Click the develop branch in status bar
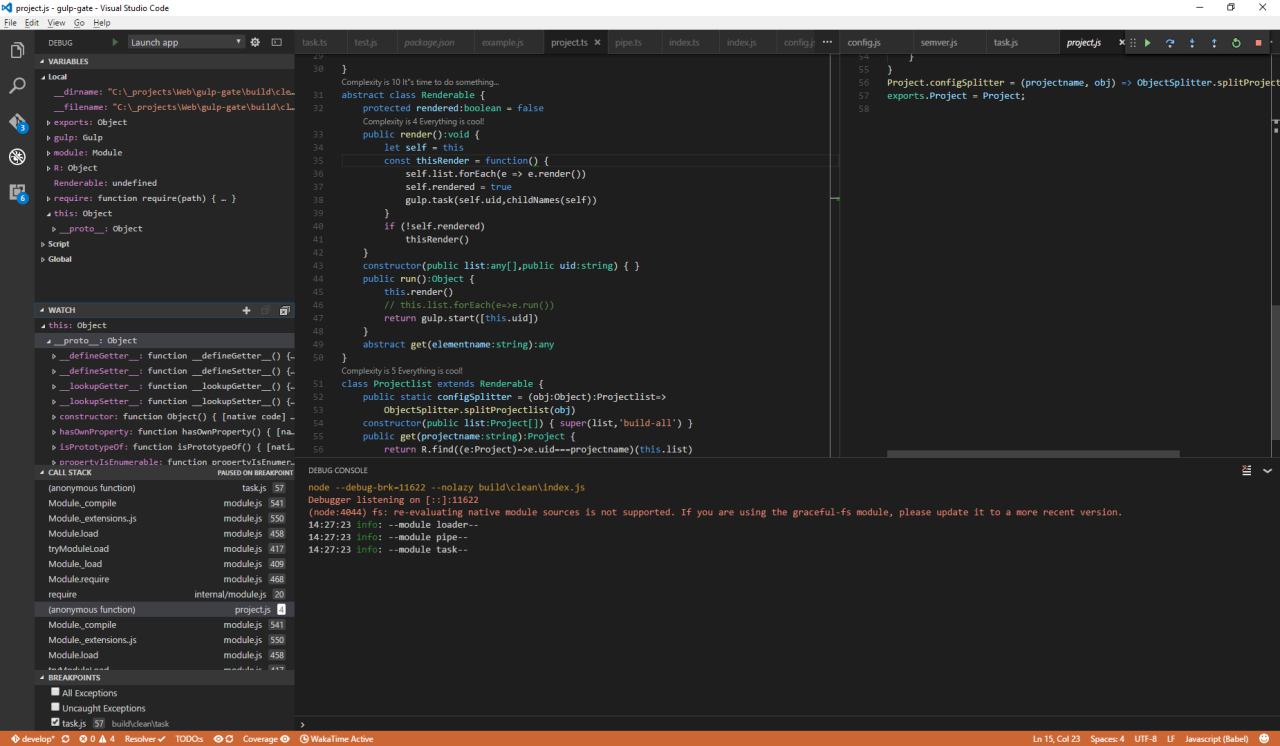This screenshot has width=1280, height=746. (x=28, y=739)
